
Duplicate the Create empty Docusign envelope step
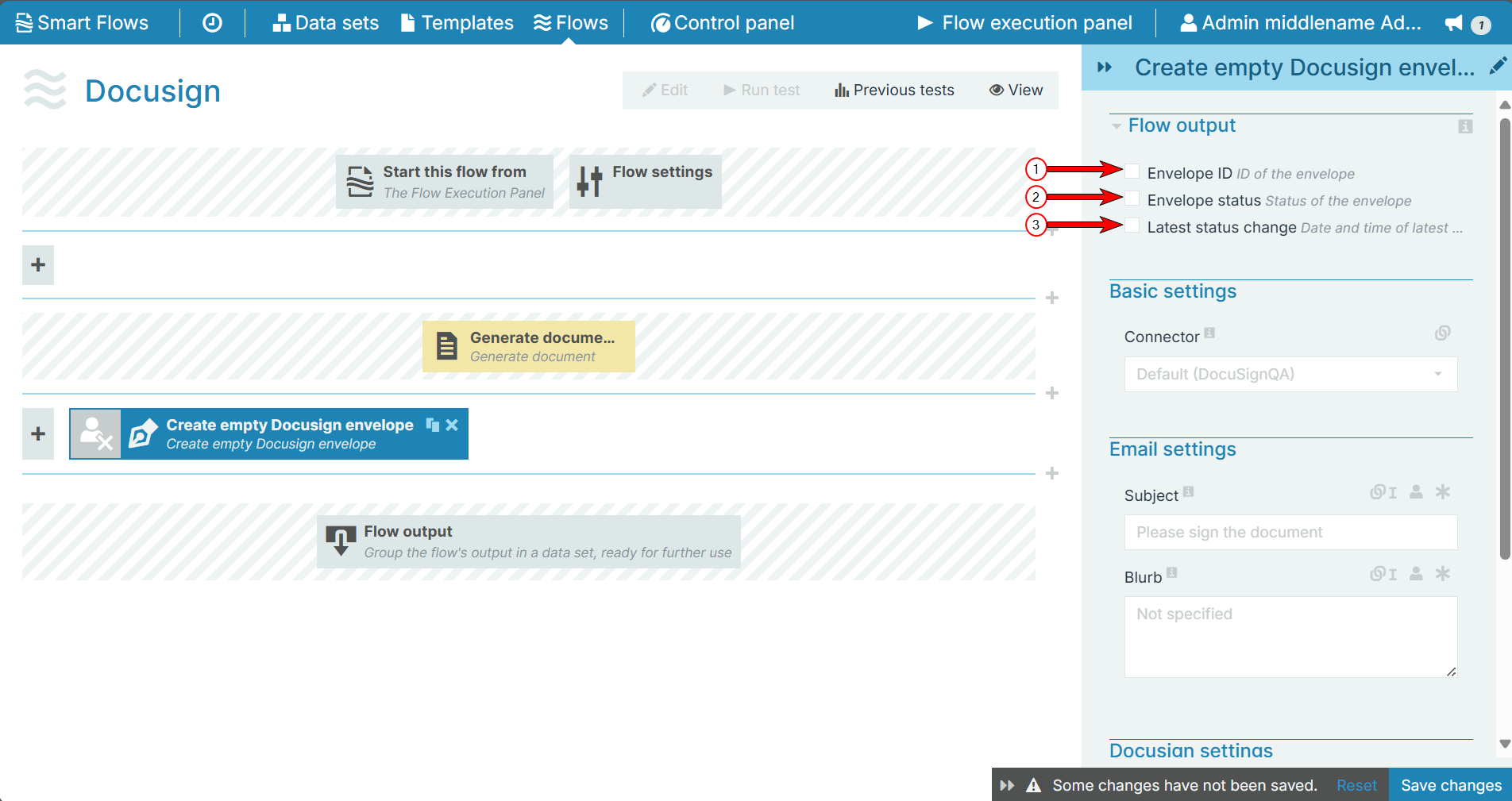[432, 425]
